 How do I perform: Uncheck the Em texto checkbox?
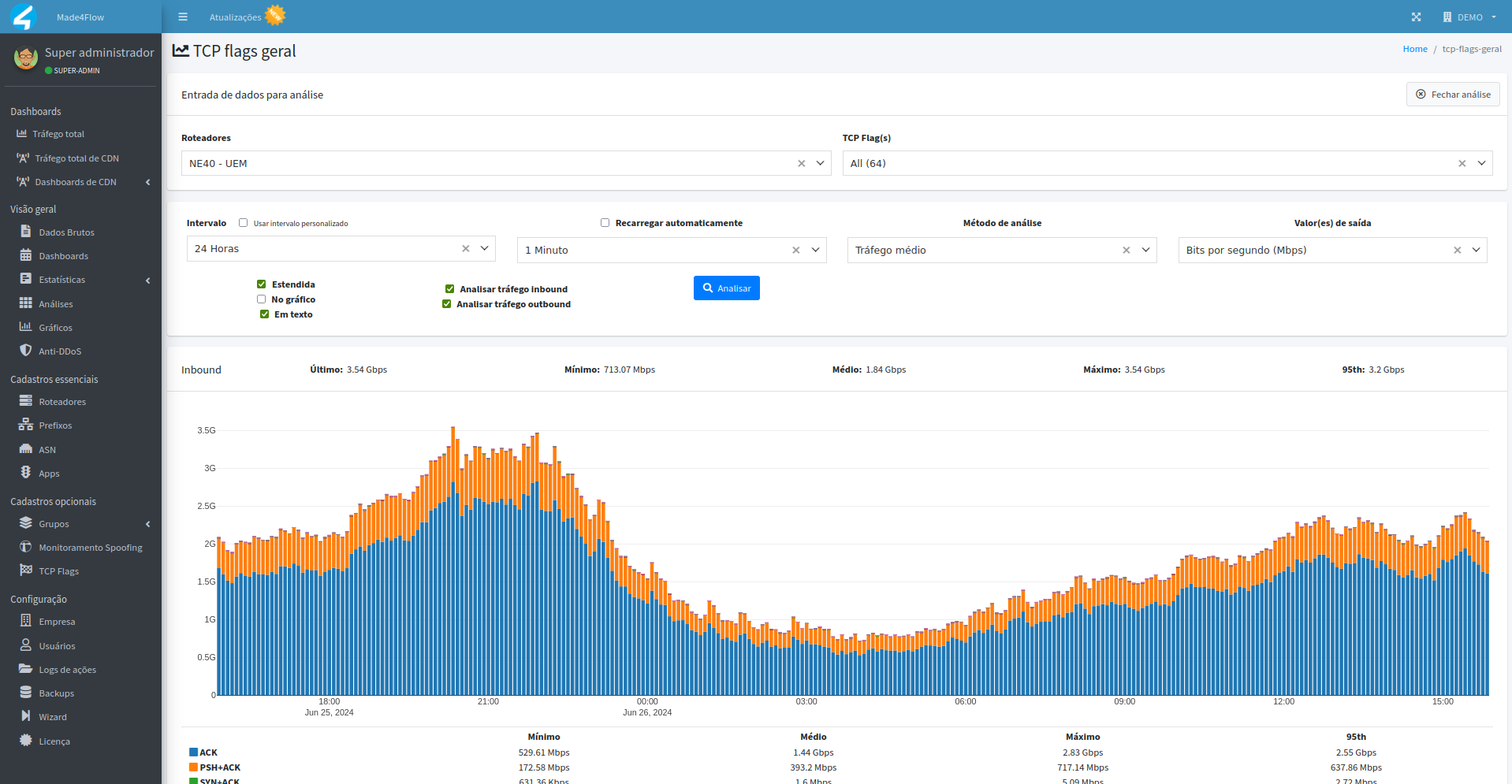(x=264, y=314)
